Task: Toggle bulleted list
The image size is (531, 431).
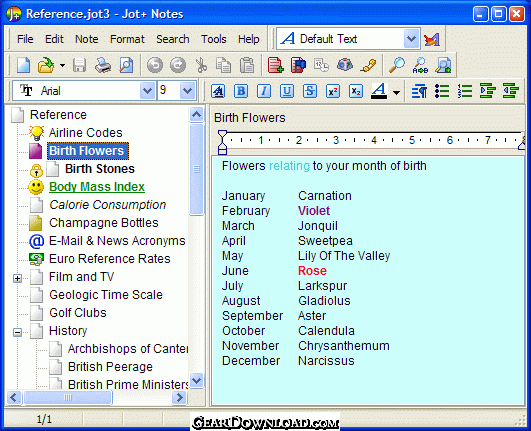Action: 442,91
